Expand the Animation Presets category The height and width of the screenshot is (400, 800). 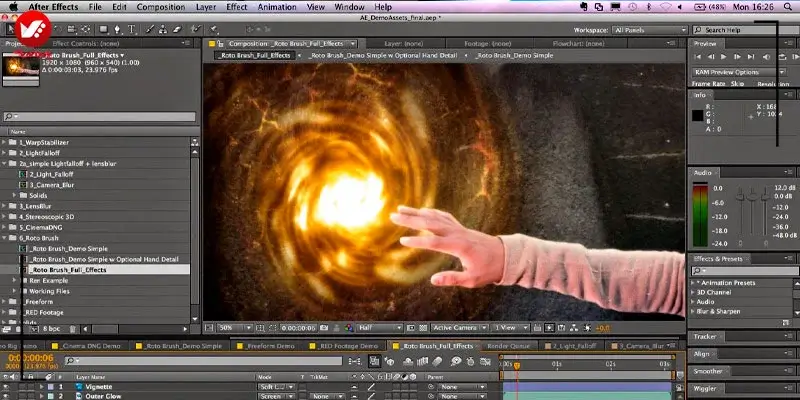(x=693, y=283)
